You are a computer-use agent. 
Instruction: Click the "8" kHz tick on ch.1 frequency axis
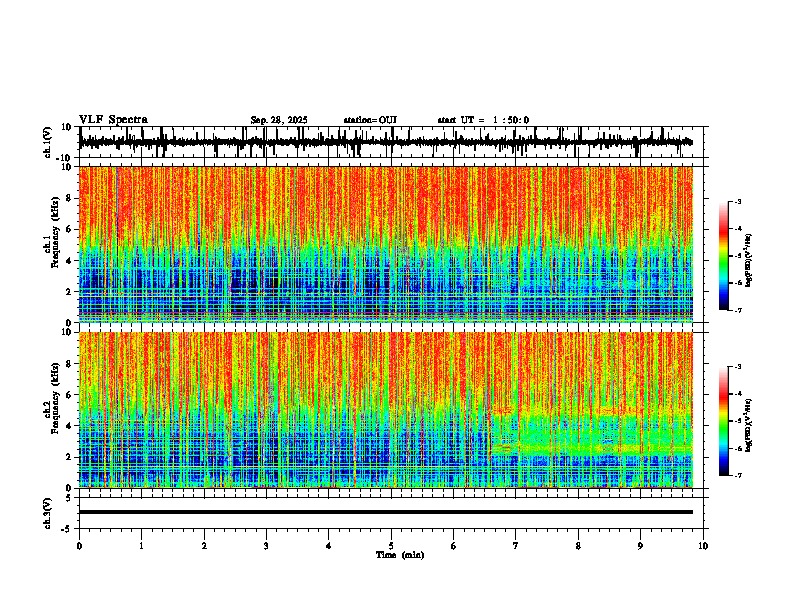tap(68, 198)
